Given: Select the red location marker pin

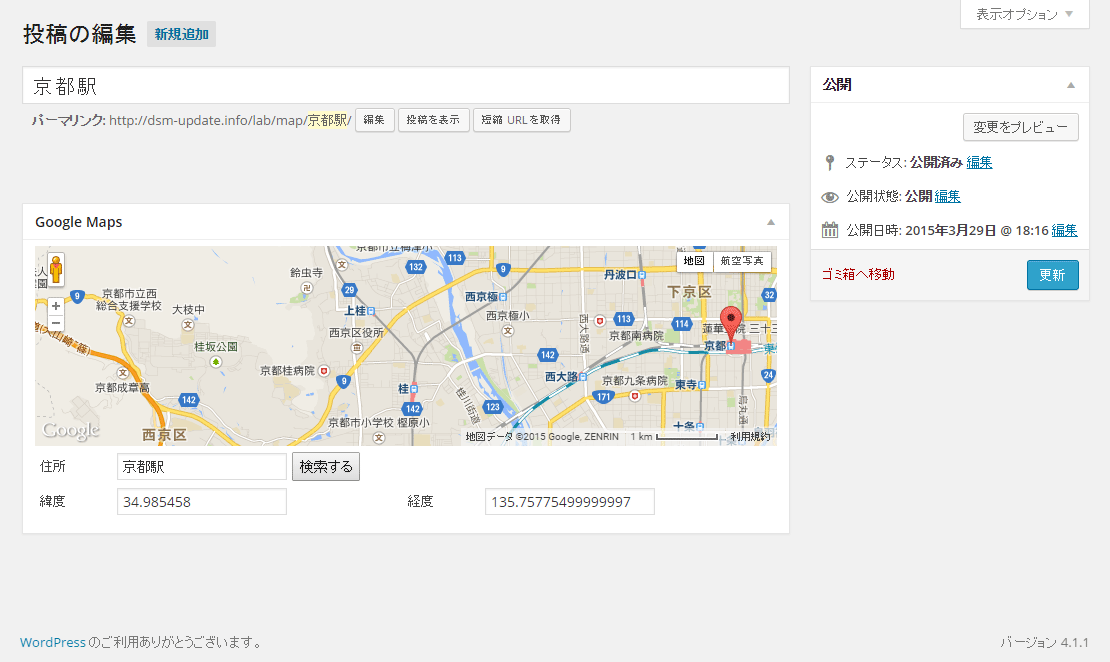Looking at the screenshot, I should (731, 326).
